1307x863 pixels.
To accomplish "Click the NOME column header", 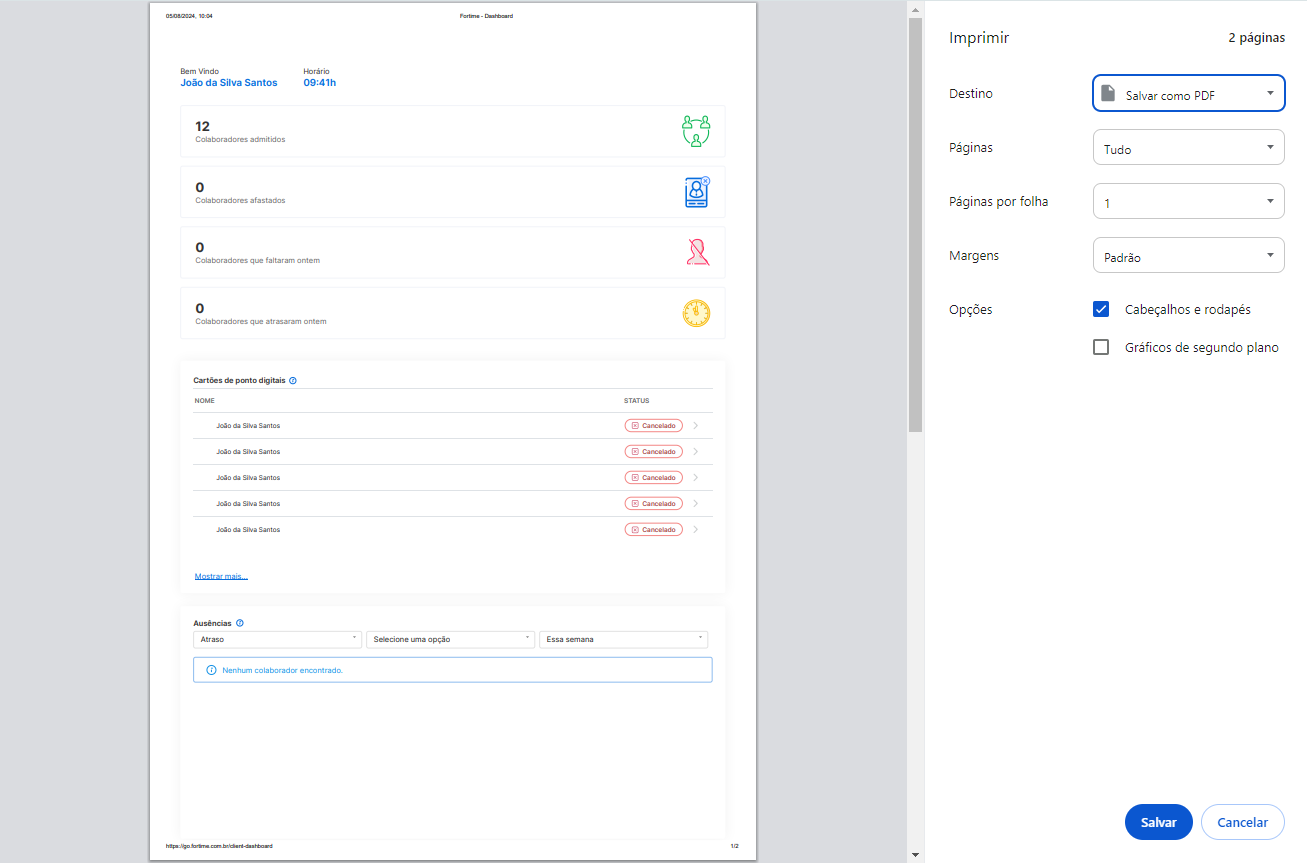I will click(205, 401).
